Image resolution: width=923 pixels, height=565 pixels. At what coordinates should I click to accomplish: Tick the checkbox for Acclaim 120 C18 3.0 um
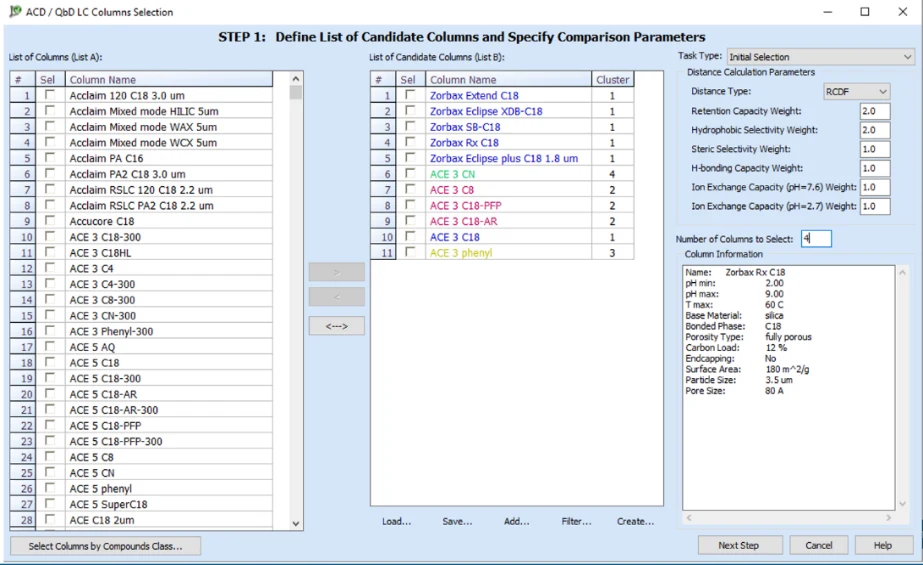(x=50, y=94)
